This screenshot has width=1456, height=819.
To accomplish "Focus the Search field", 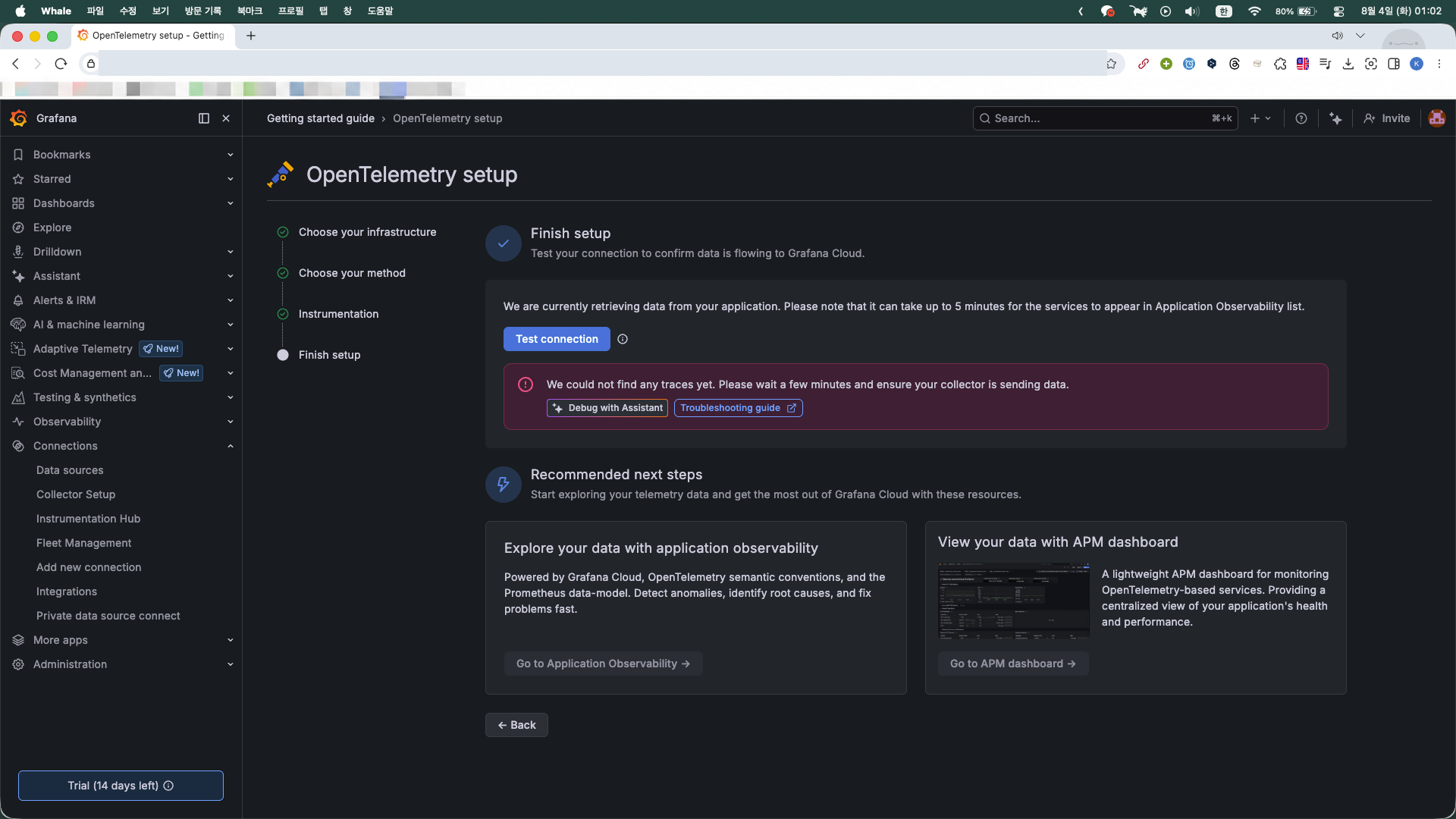I will tap(1105, 118).
